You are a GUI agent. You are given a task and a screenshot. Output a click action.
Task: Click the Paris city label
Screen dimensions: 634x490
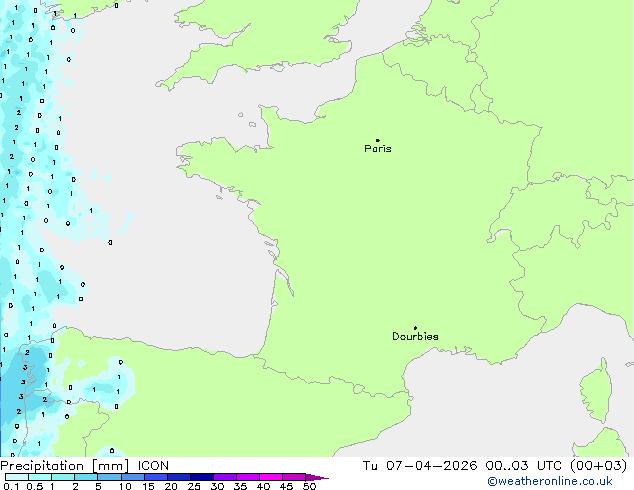pyautogui.click(x=378, y=149)
